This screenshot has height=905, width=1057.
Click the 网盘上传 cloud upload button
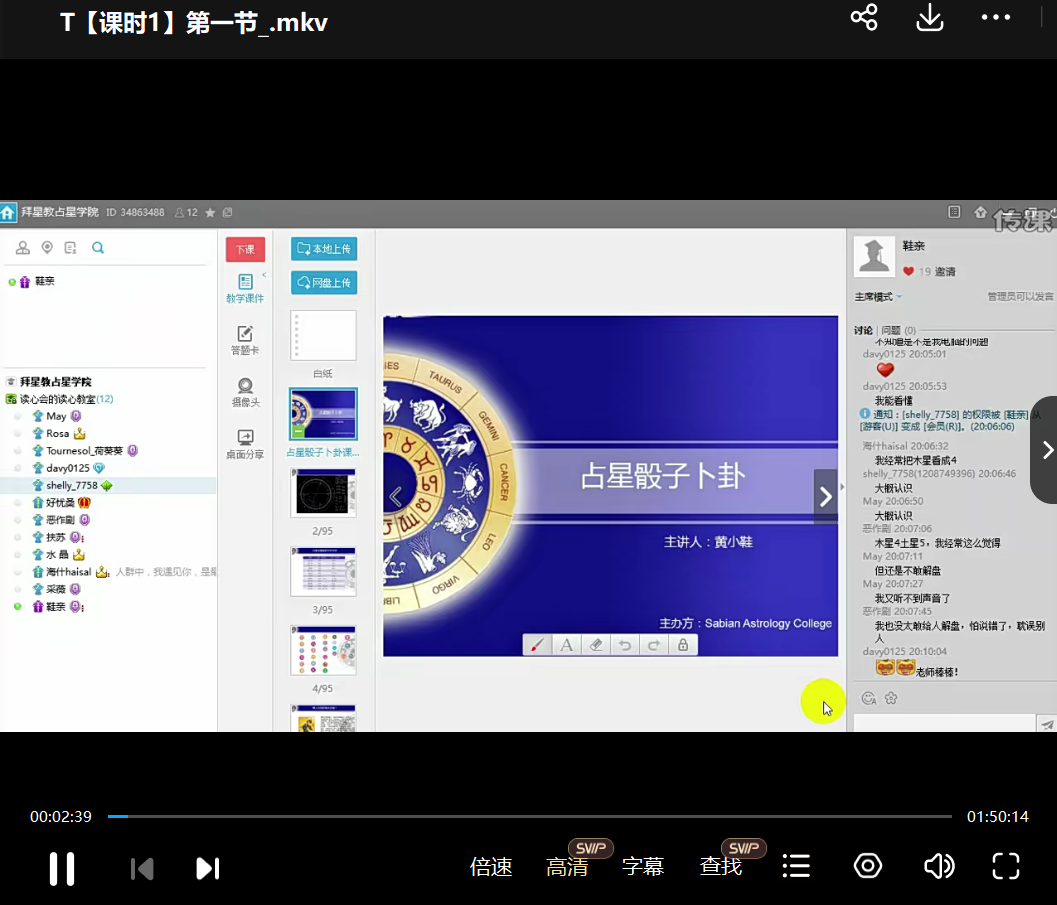[324, 282]
